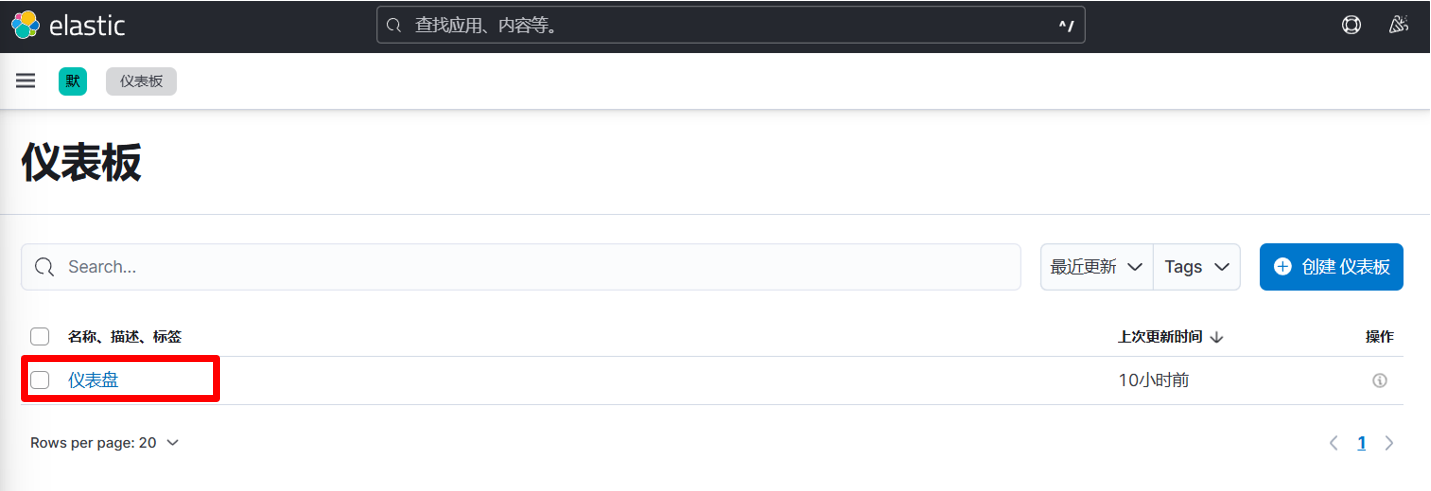Expand the Tags filter dropdown
The height and width of the screenshot is (491, 1431).
1196,267
